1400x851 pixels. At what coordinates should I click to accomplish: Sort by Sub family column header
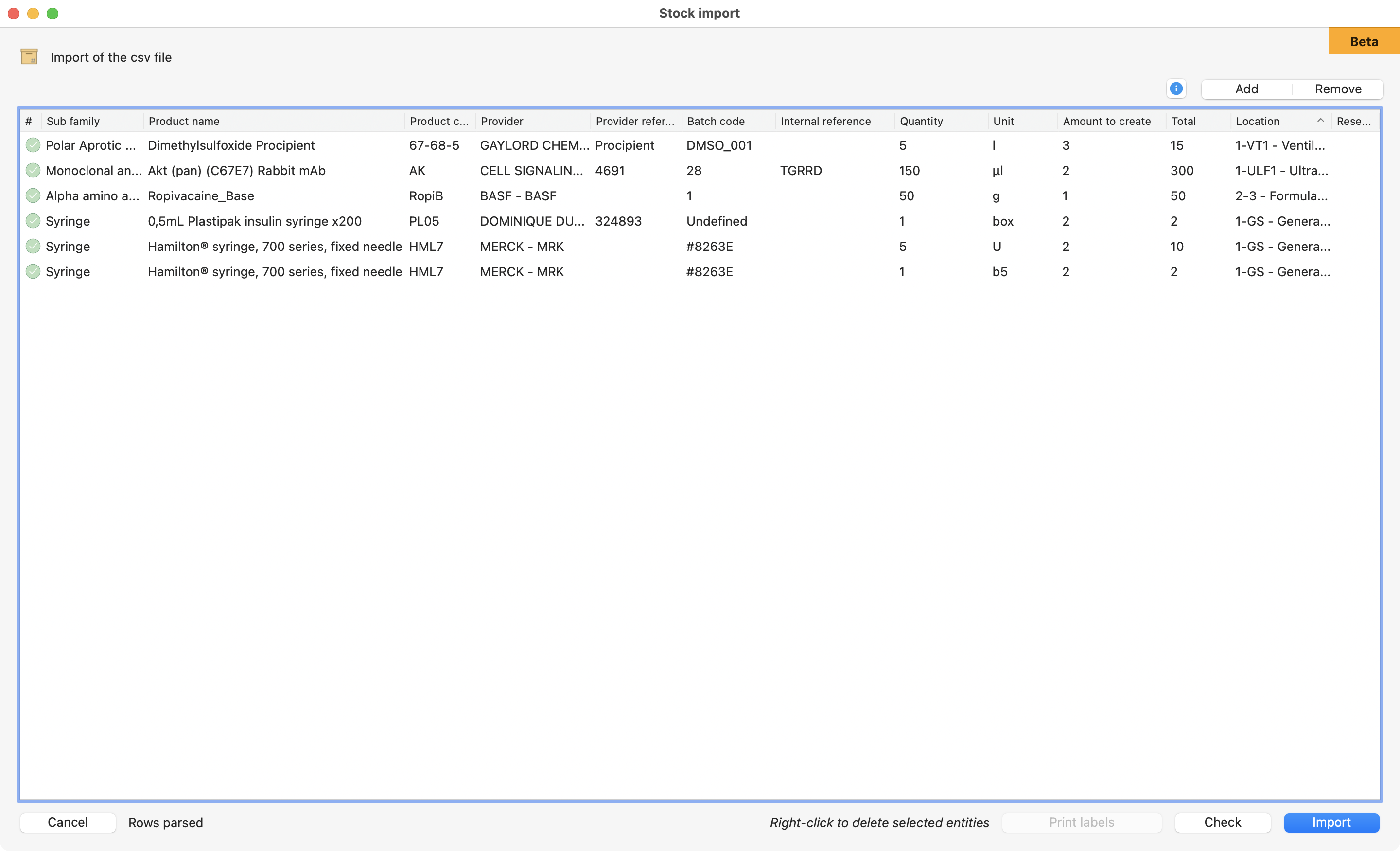[91, 121]
